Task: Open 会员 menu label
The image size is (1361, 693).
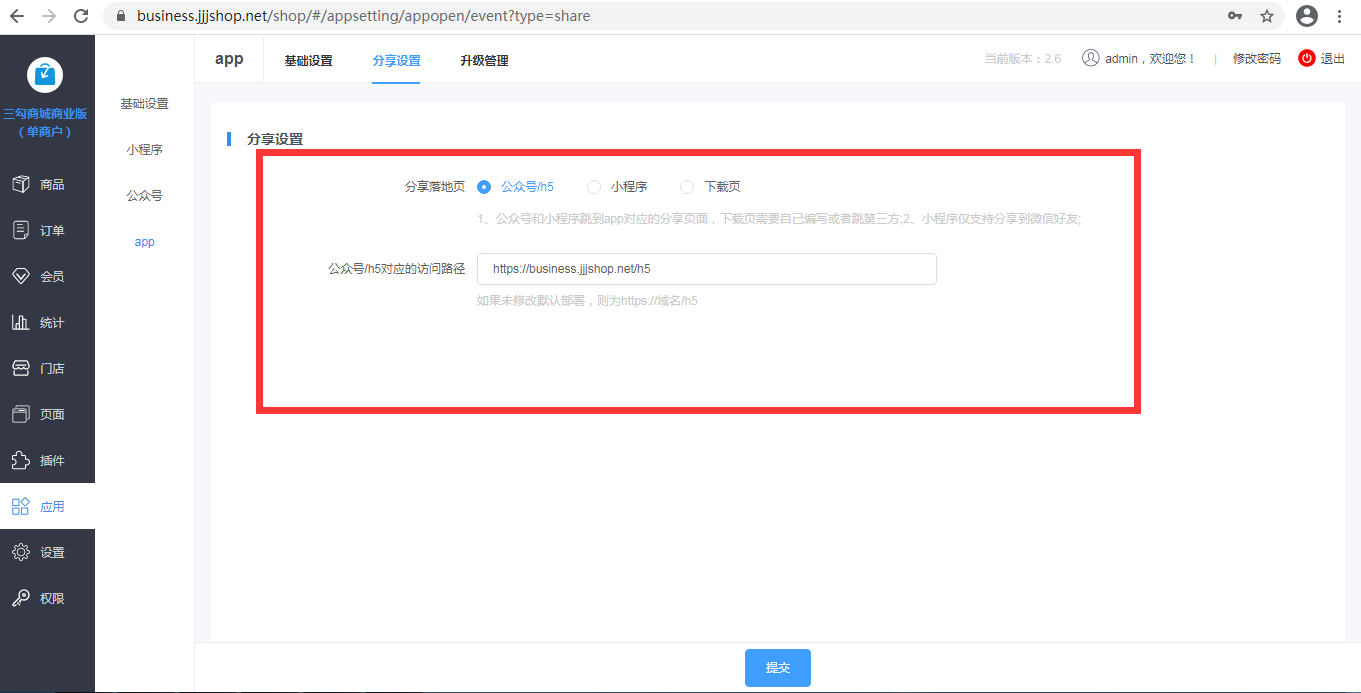Action: pos(52,276)
